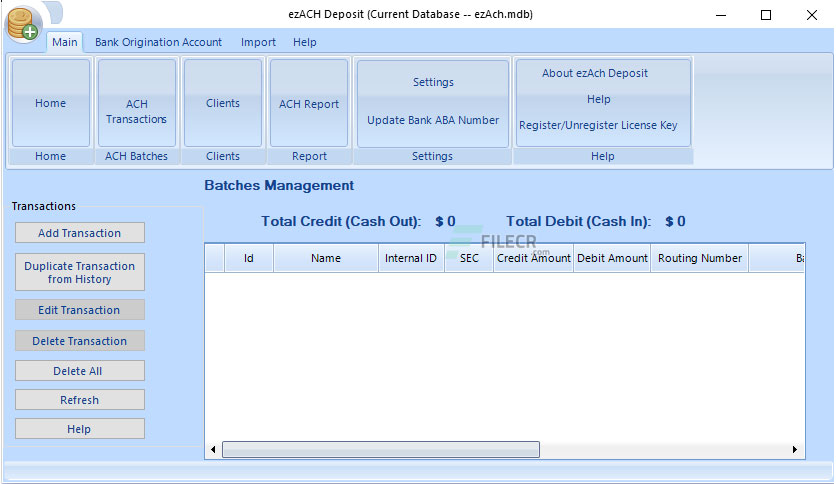
Task: Open the Bank Origination Account tab
Action: (158, 42)
